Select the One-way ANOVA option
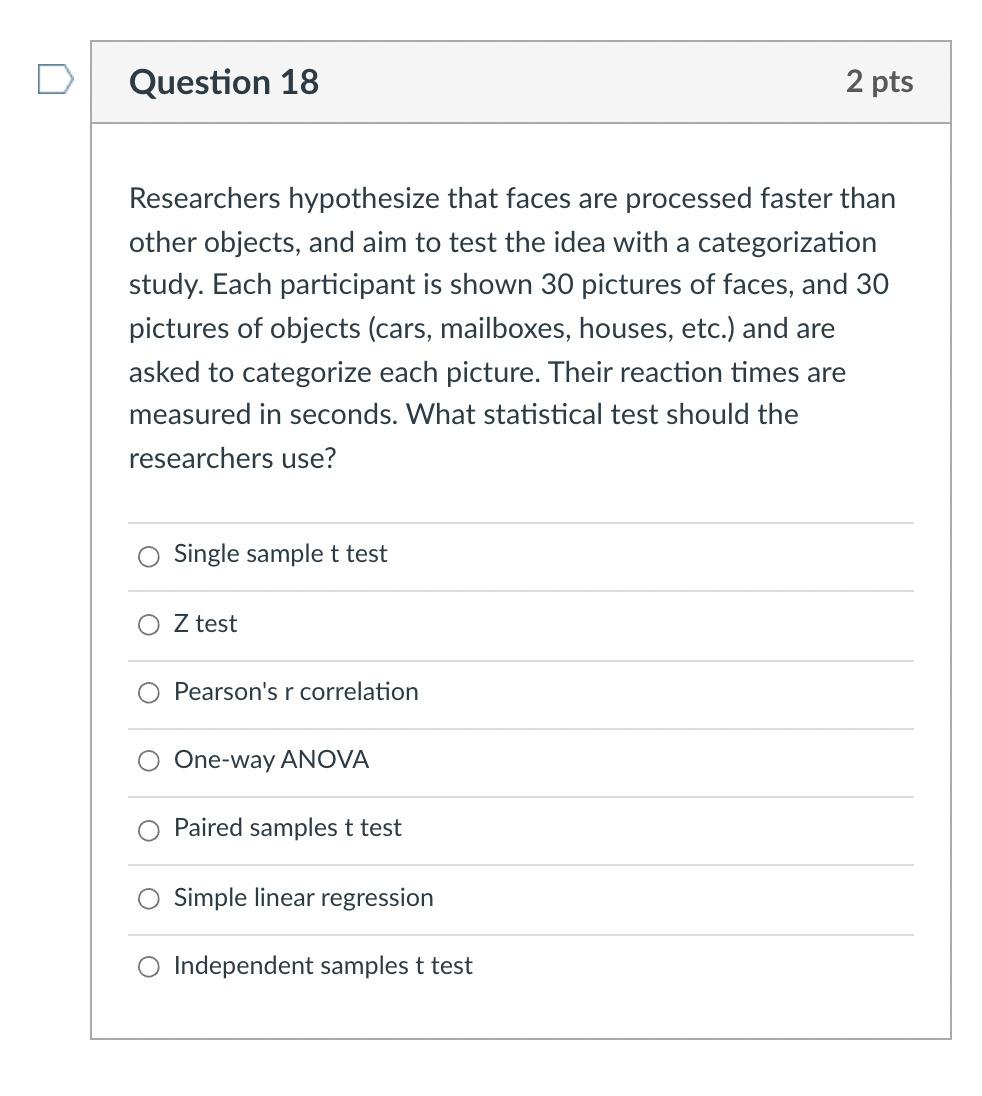982x1096 pixels. pos(148,760)
